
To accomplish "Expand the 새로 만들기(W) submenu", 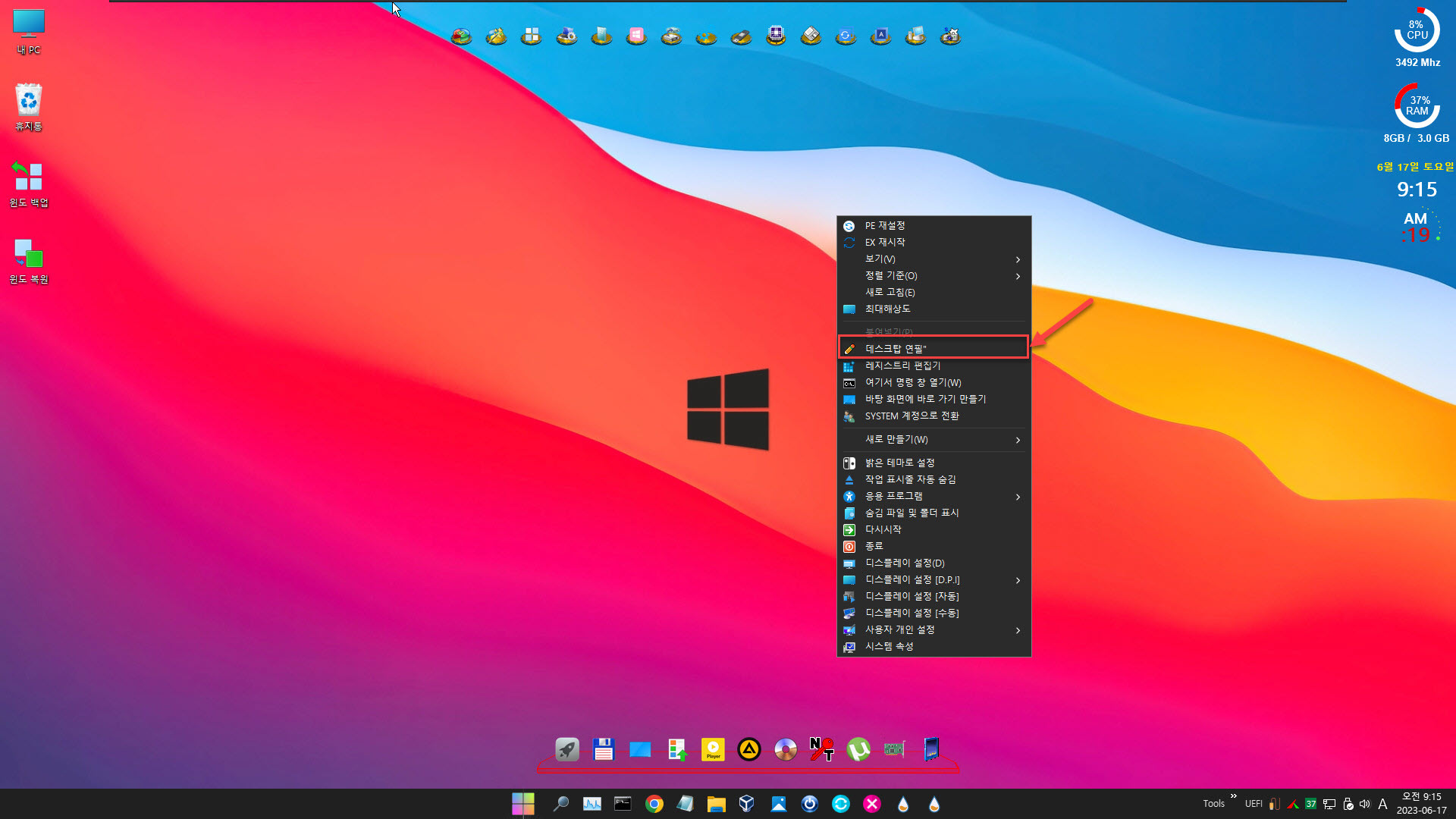I will 934,440.
